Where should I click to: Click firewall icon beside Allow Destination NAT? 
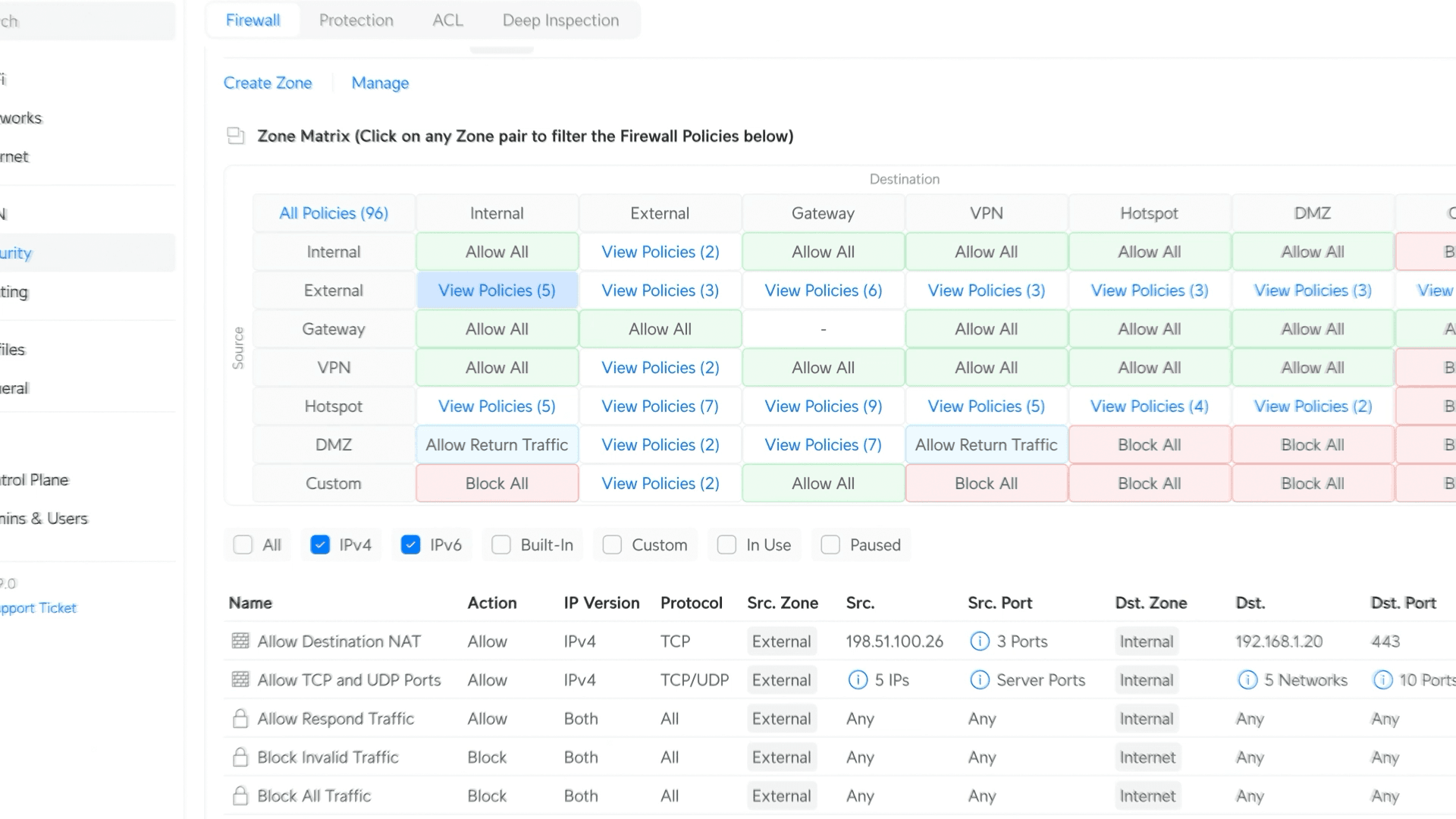tap(240, 642)
